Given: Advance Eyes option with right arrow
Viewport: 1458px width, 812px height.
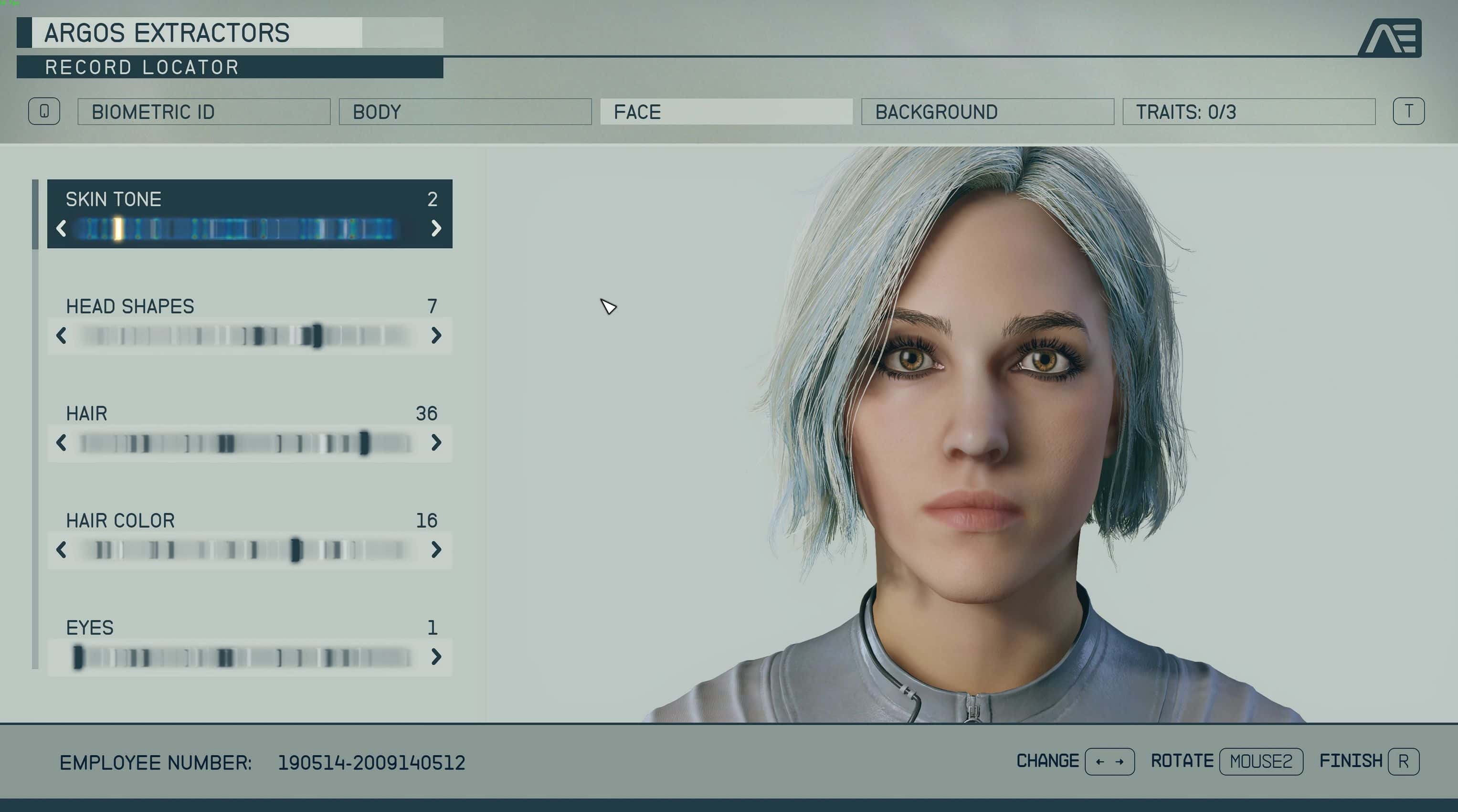Looking at the screenshot, I should pyautogui.click(x=435, y=656).
